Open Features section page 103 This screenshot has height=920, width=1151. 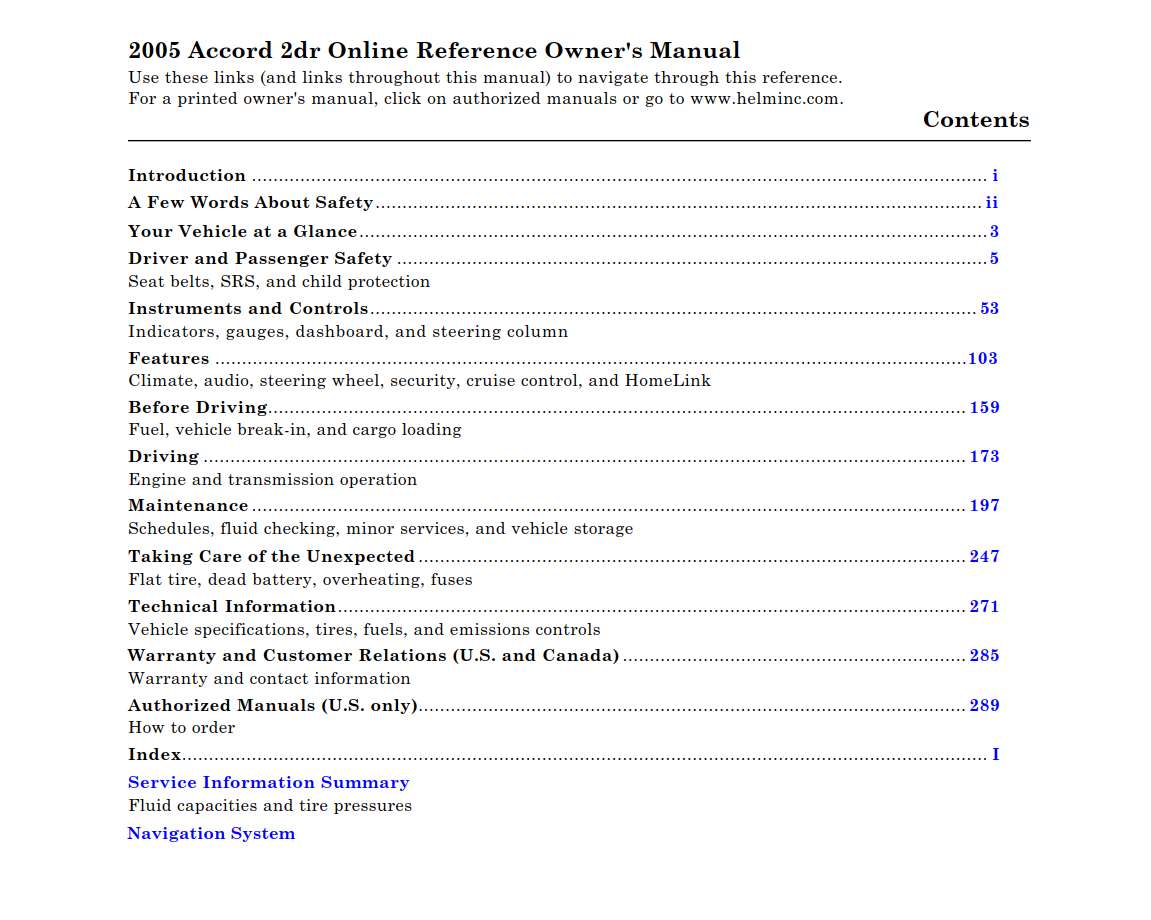pos(983,358)
